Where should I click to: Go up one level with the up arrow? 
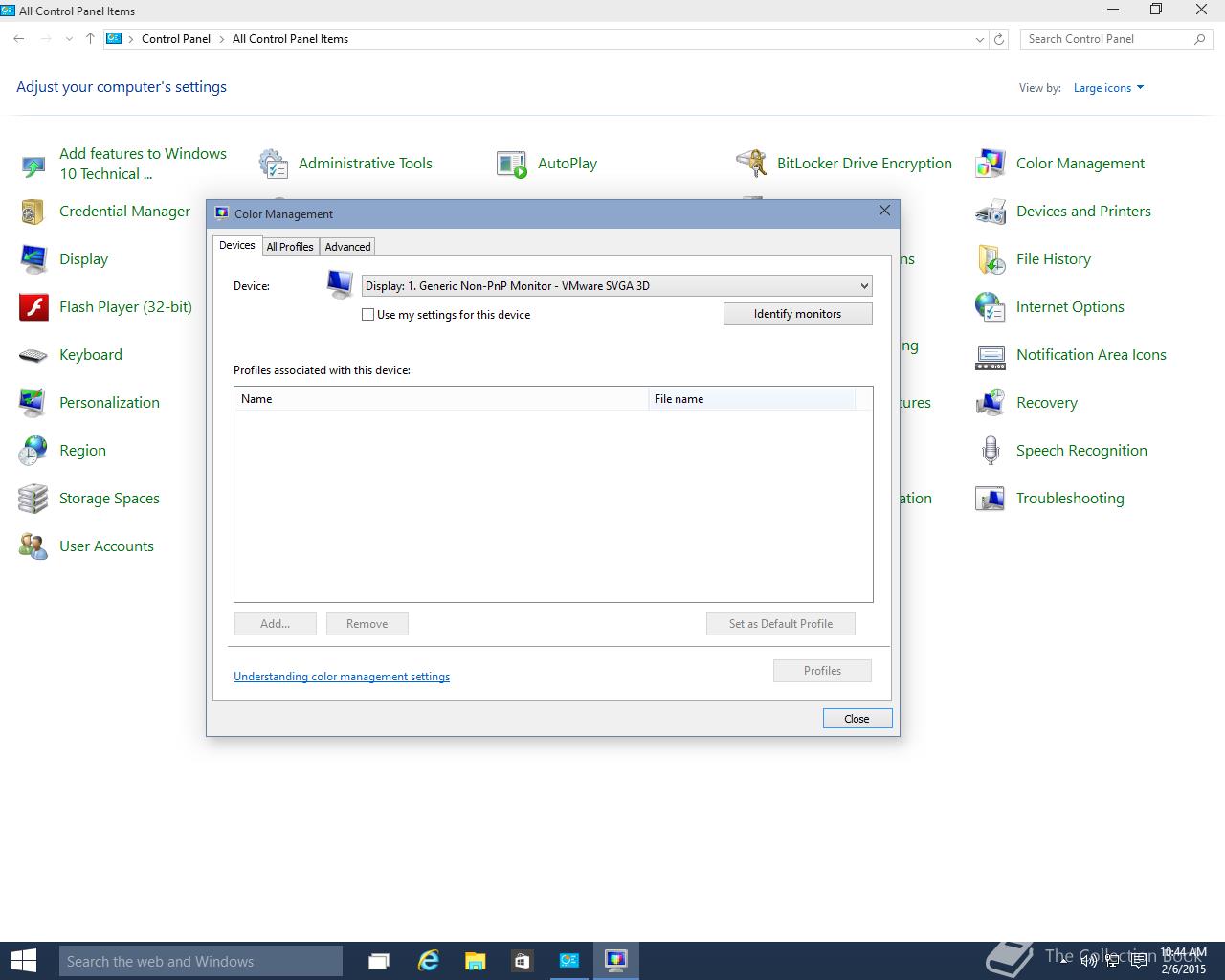[90, 39]
